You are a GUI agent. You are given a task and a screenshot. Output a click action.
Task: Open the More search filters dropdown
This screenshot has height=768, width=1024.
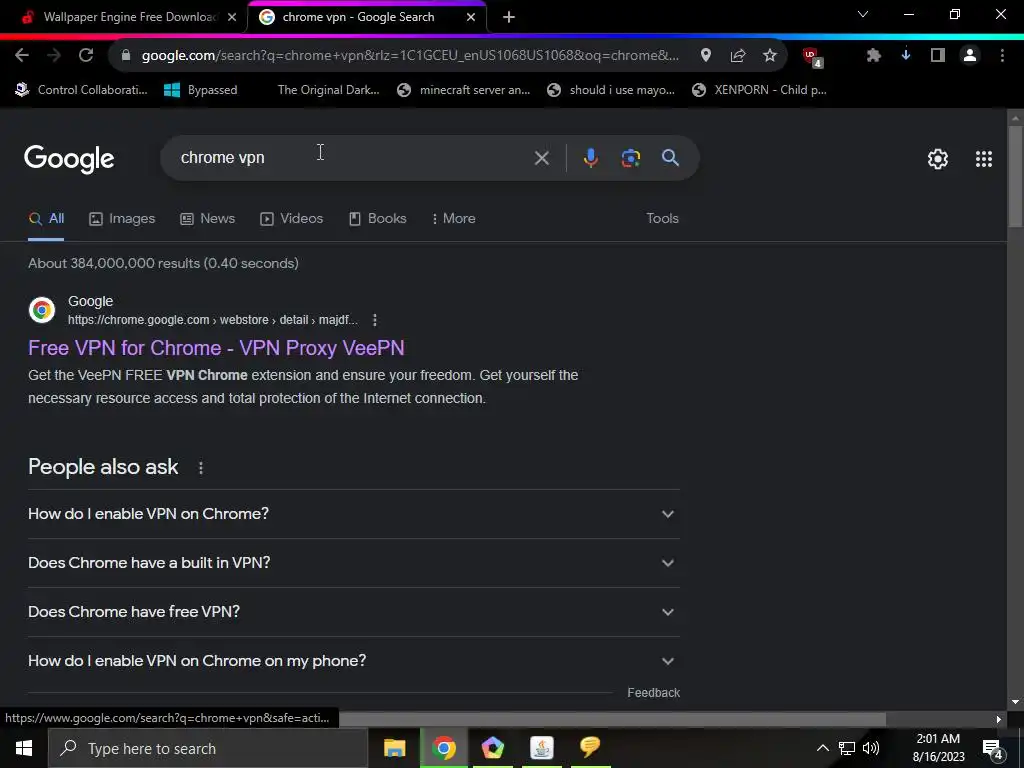pyautogui.click(x=453, y=219)
